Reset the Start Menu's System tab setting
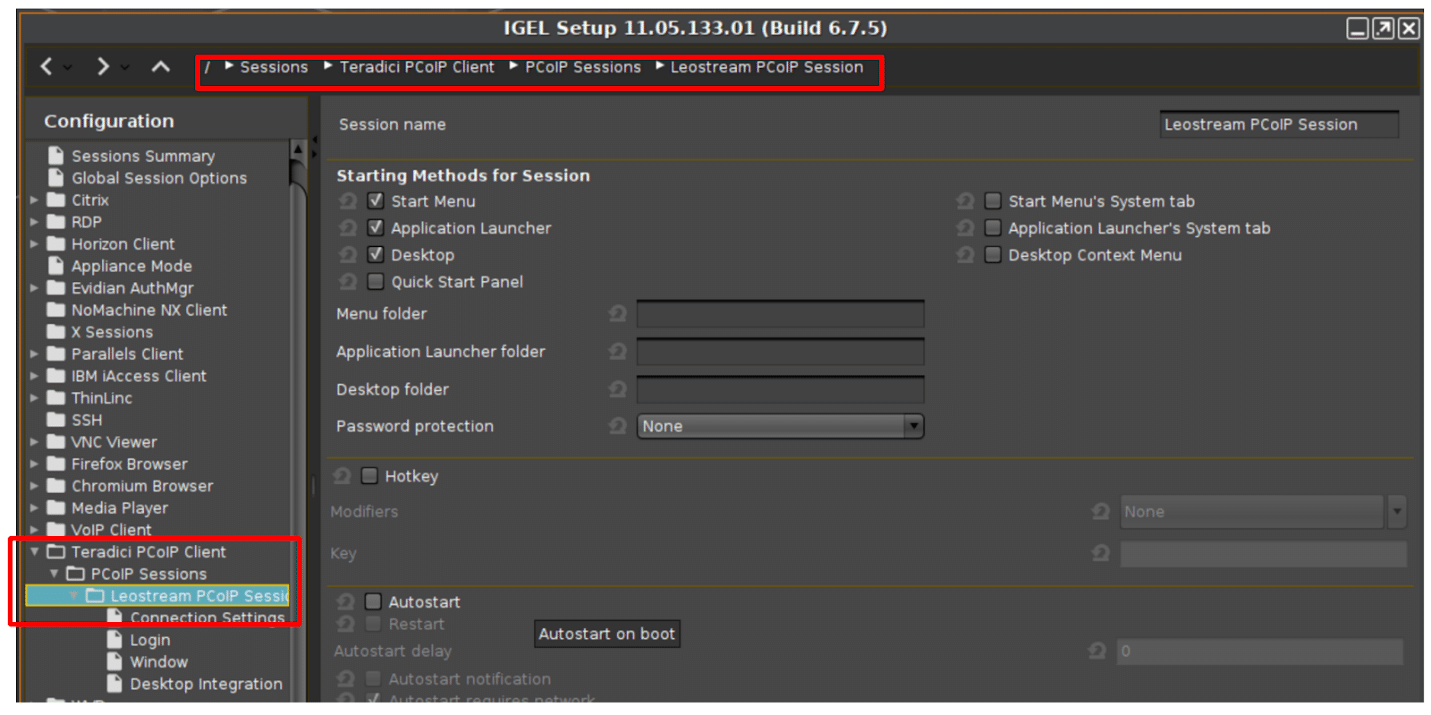Image resolution: width=1431 pixels, height=715 pixels. 965,201
